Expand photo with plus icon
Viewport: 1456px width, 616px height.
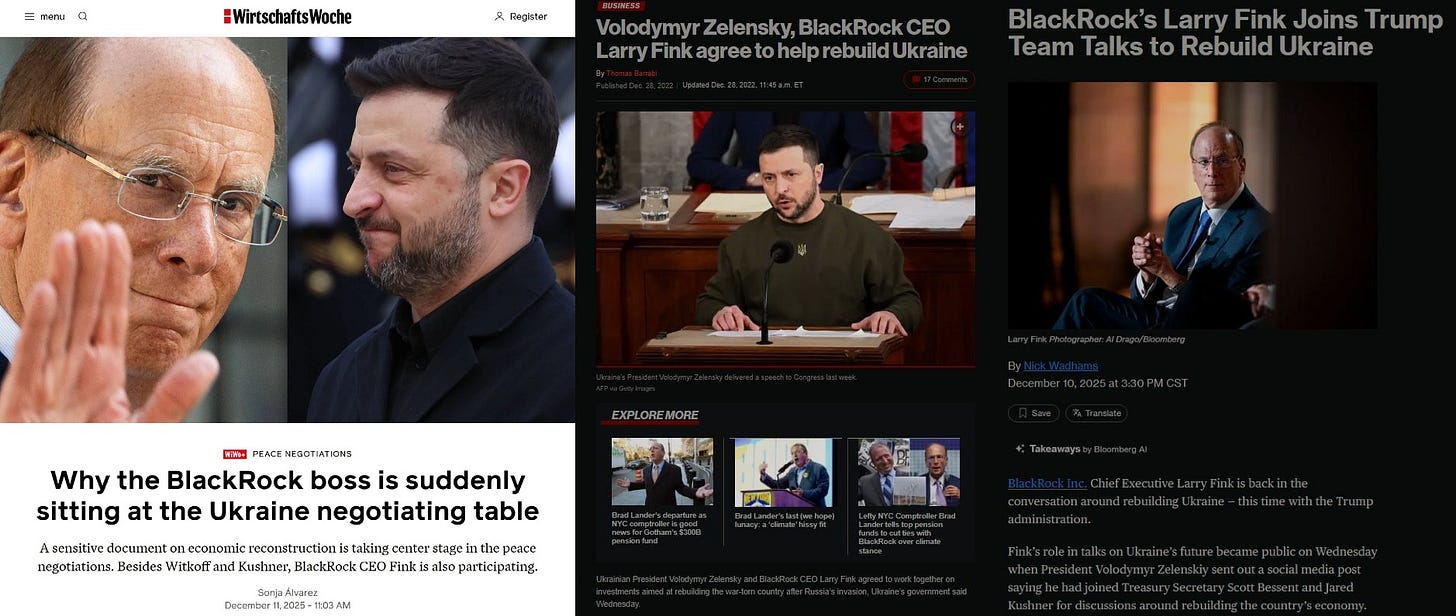pos(960,127)
